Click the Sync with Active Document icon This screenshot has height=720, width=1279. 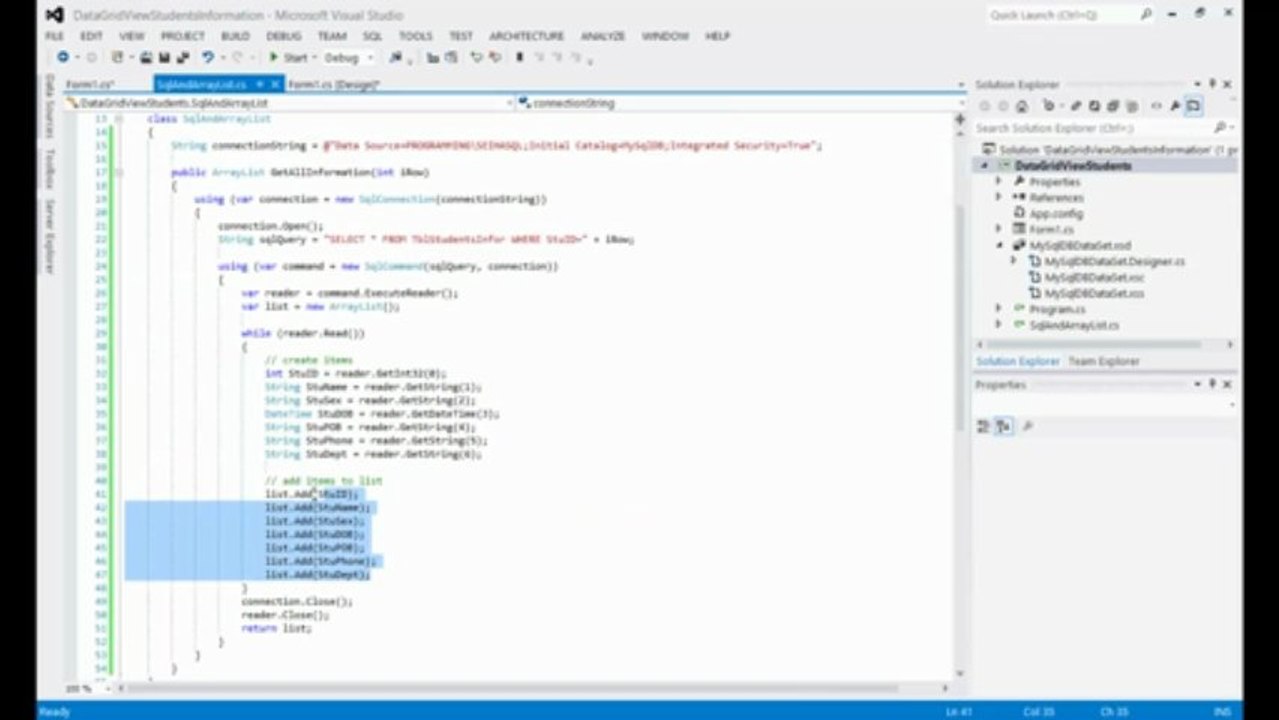(x=1076, y=106)
